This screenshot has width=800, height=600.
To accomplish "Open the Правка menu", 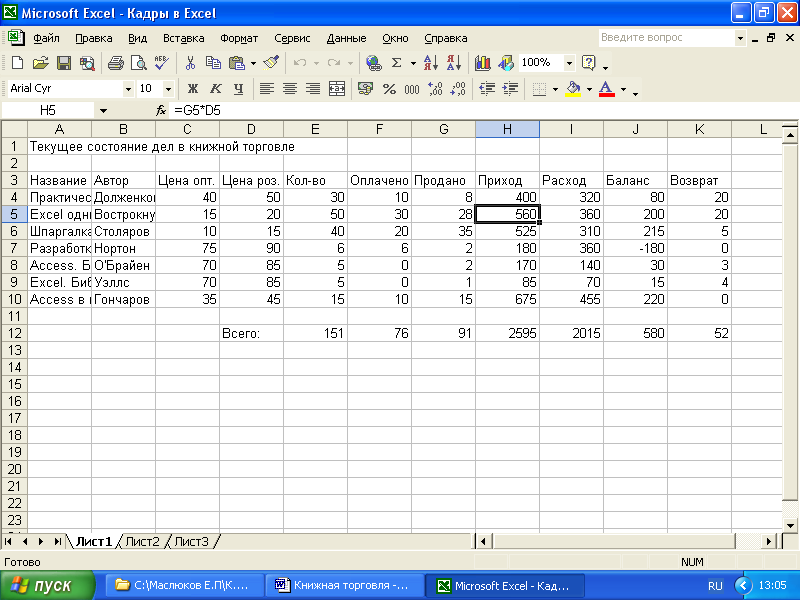I will [x=94, y=38].
